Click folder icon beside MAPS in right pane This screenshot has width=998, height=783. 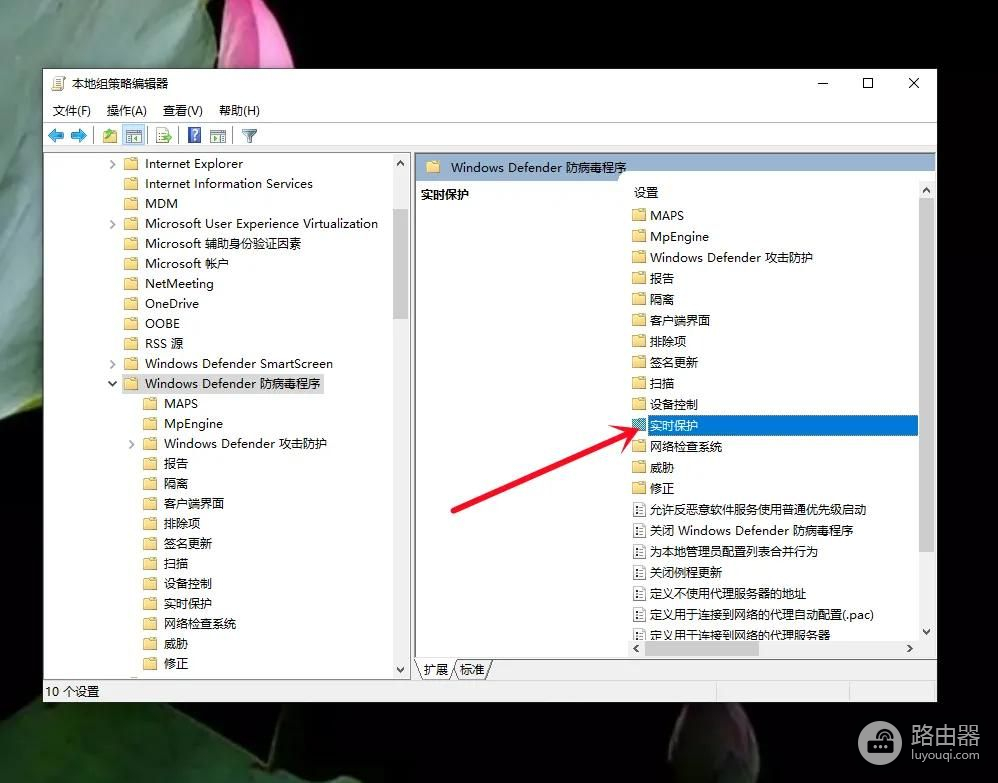coord(639,215)
